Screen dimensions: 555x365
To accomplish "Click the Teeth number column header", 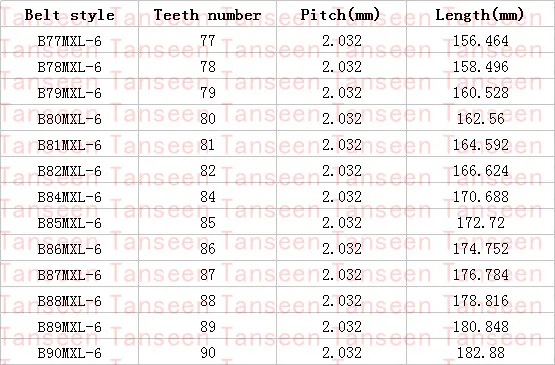I will point(207,15).
